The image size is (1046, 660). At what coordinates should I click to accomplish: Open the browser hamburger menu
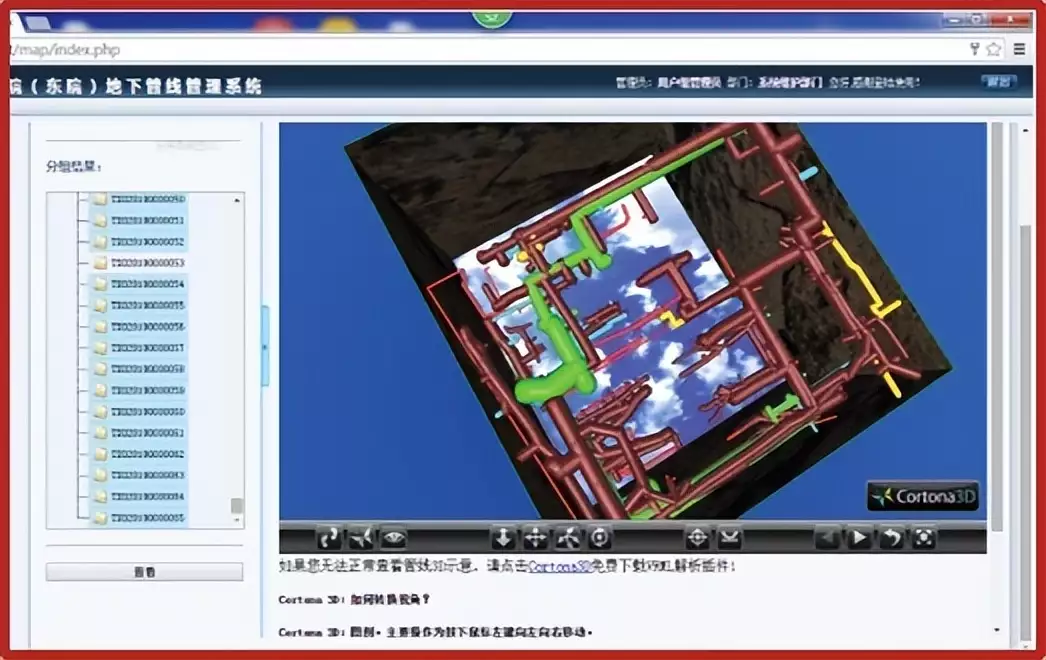pos(1019,48)
